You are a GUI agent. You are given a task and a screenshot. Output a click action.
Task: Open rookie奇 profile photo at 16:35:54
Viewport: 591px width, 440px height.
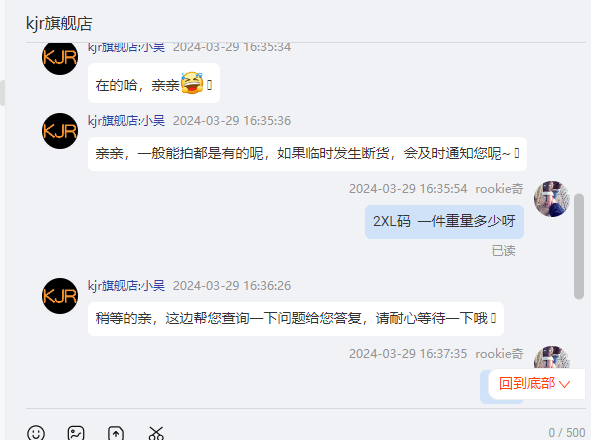point(552,199)
